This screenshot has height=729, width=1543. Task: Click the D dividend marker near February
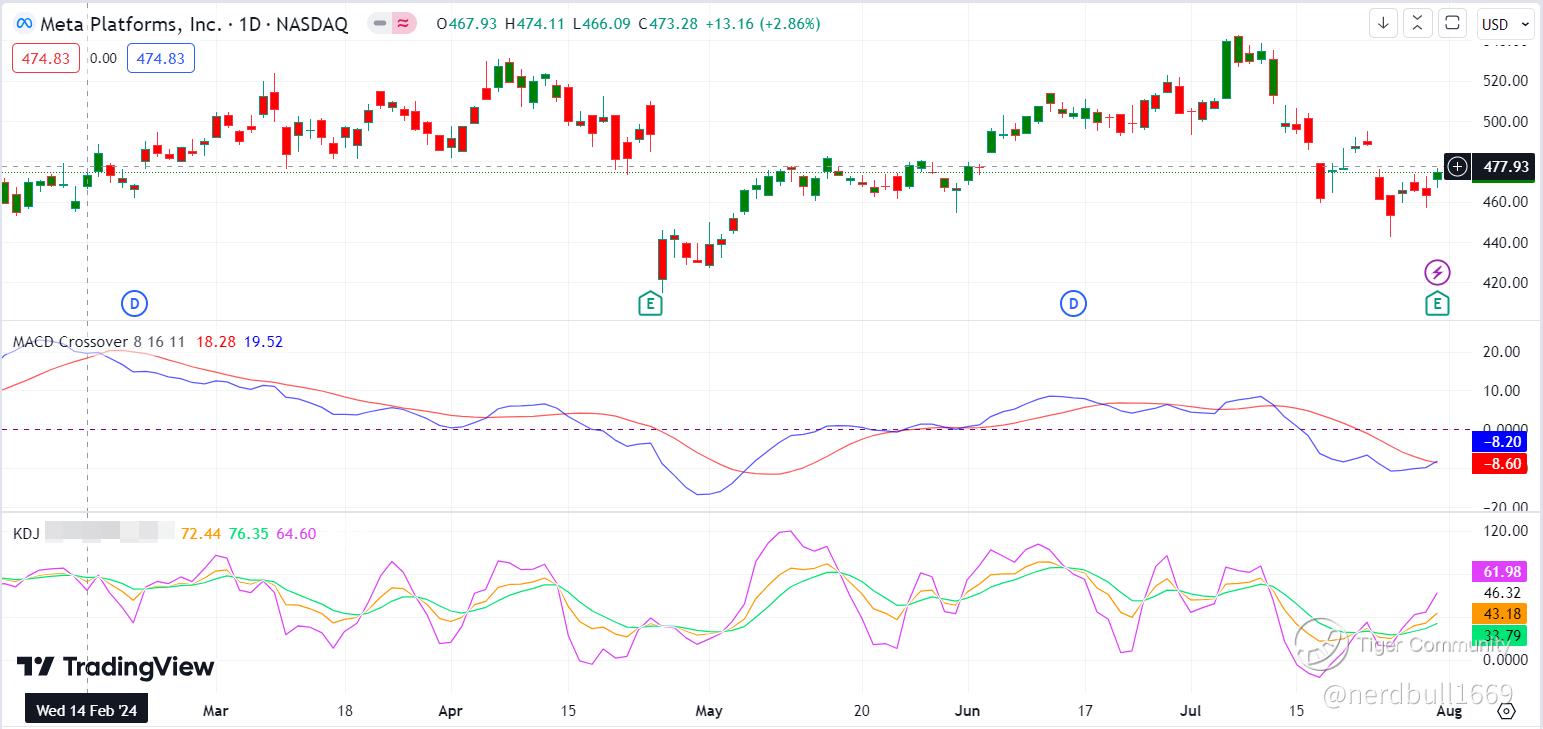(134, 303)
